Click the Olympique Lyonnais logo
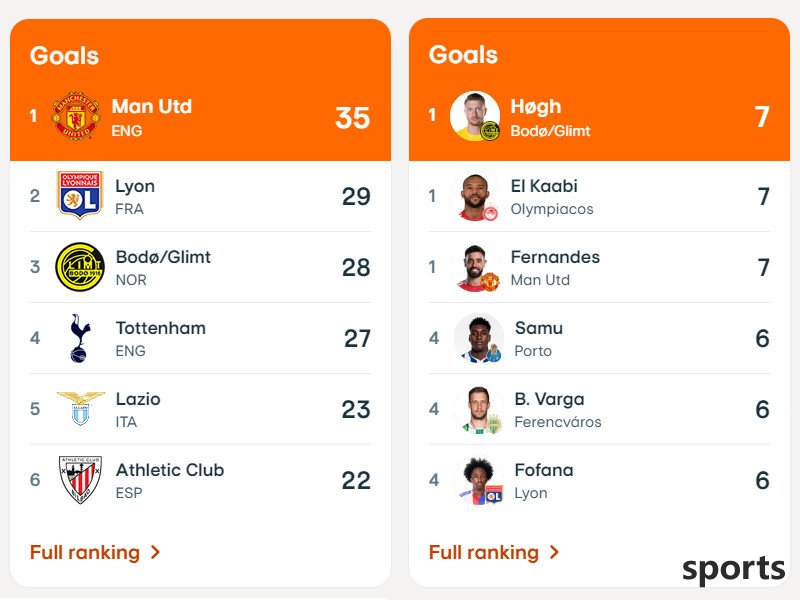 pos(80,195)
